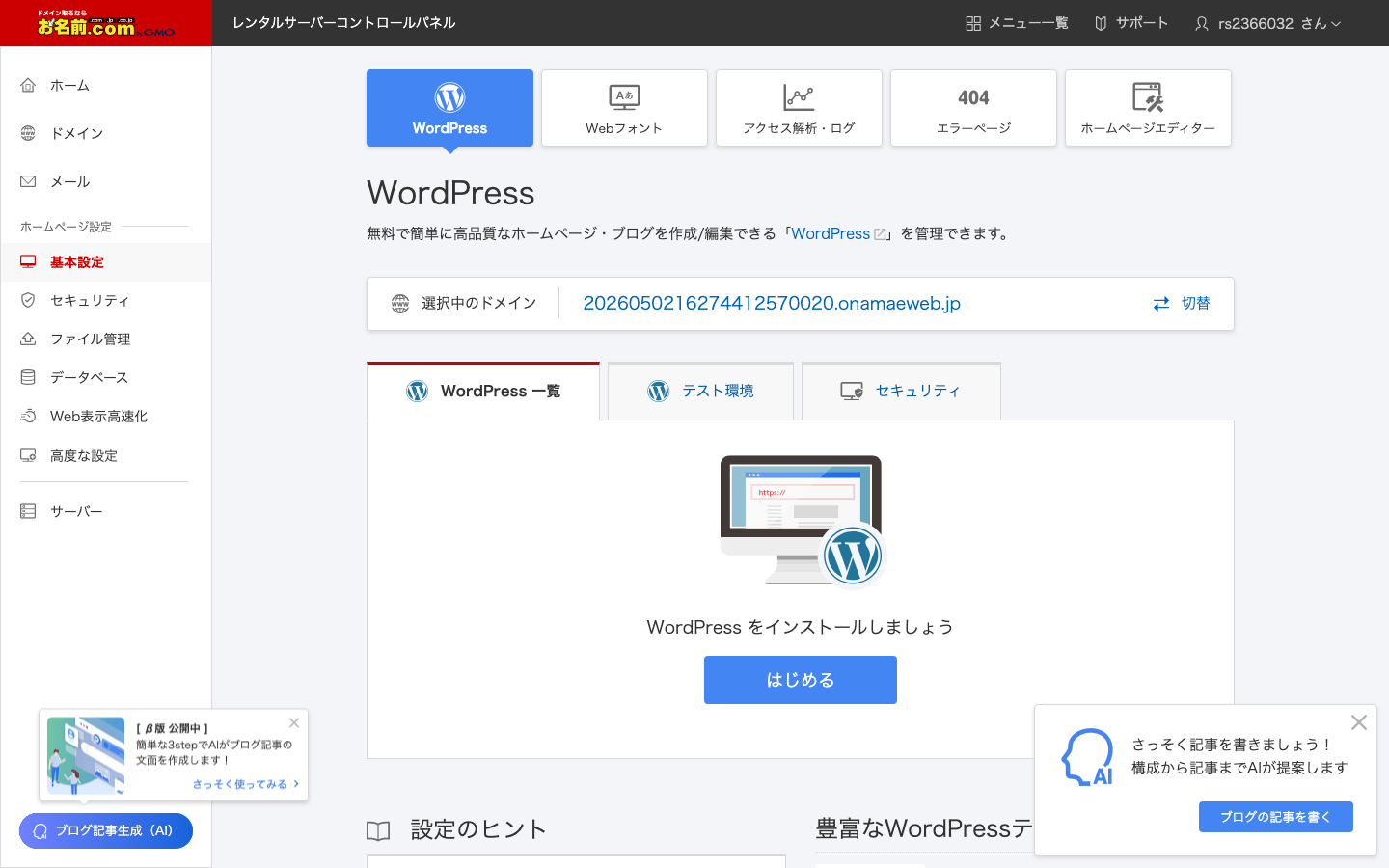1389x868 pixels.
Task: Switch to the テスト環境 tab
Action: [x=700, y=391]
